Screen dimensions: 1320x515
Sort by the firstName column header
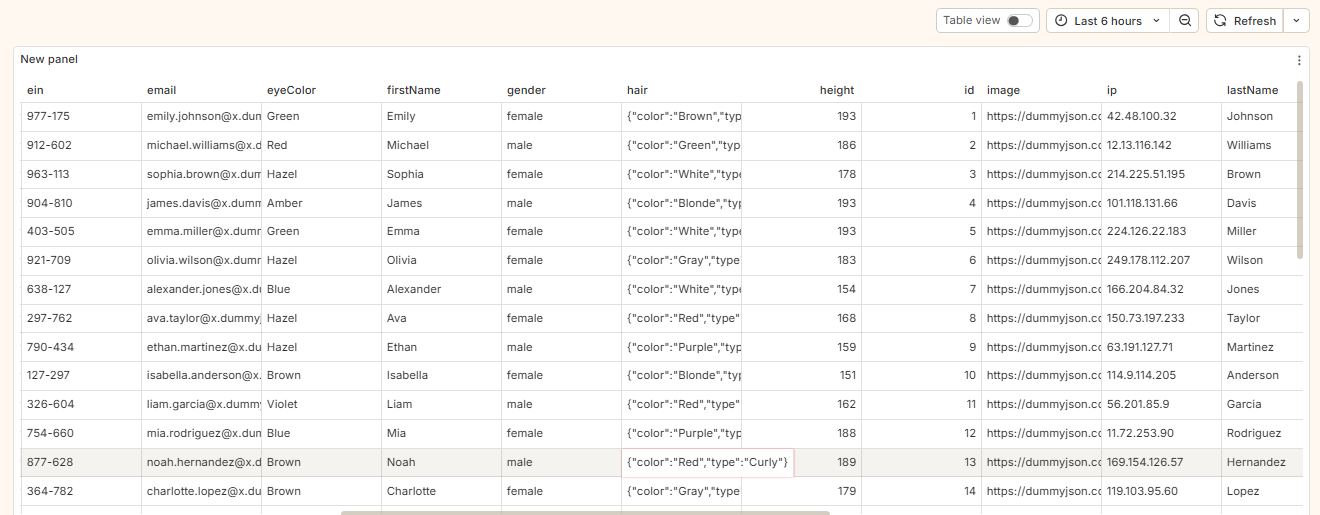[x=413, y=90]
